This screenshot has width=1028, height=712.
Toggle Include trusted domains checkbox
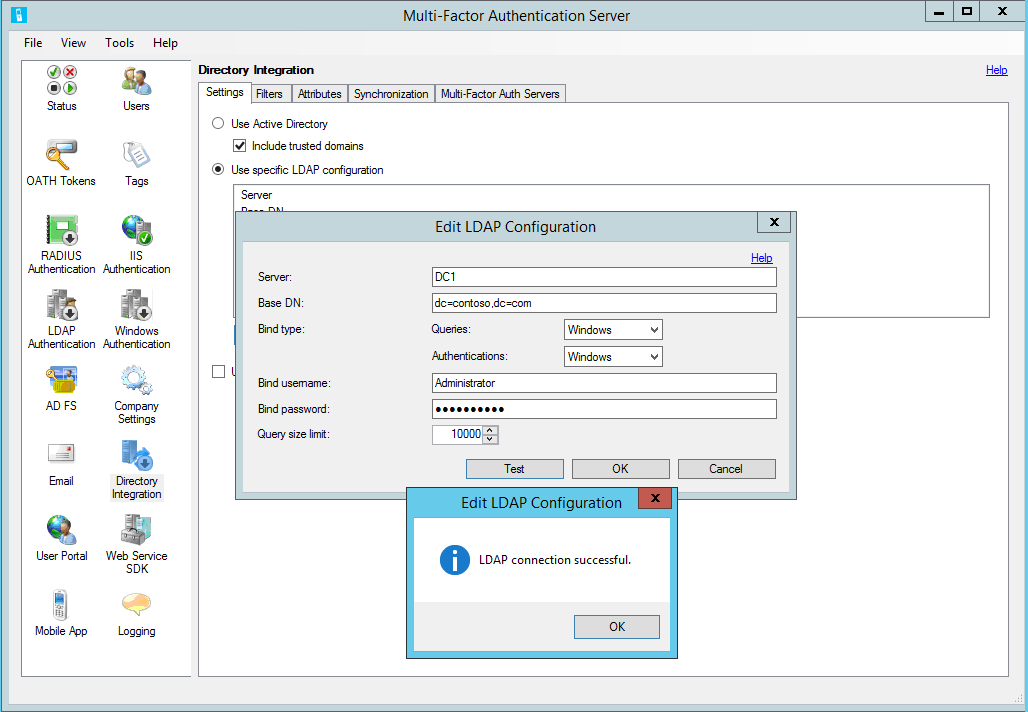[x=240, y=146]
